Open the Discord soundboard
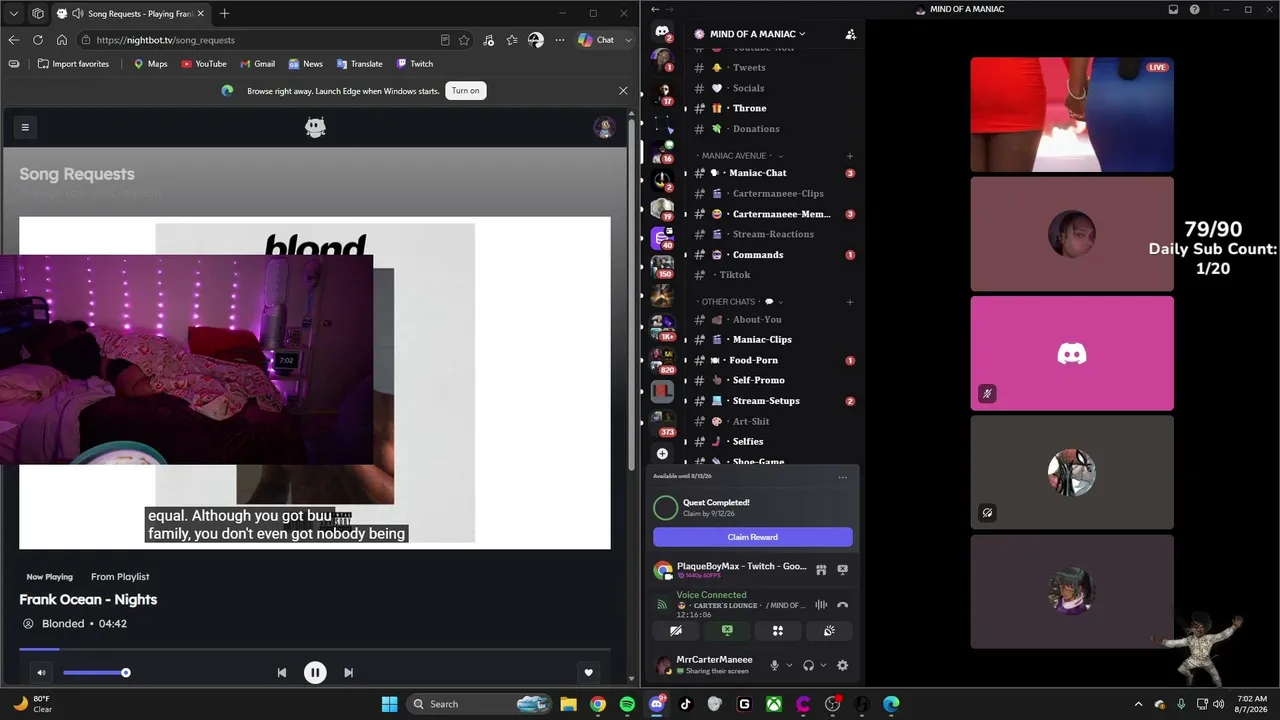The width and height of the screenshot is (1280, 720). [x=829, y=631]
